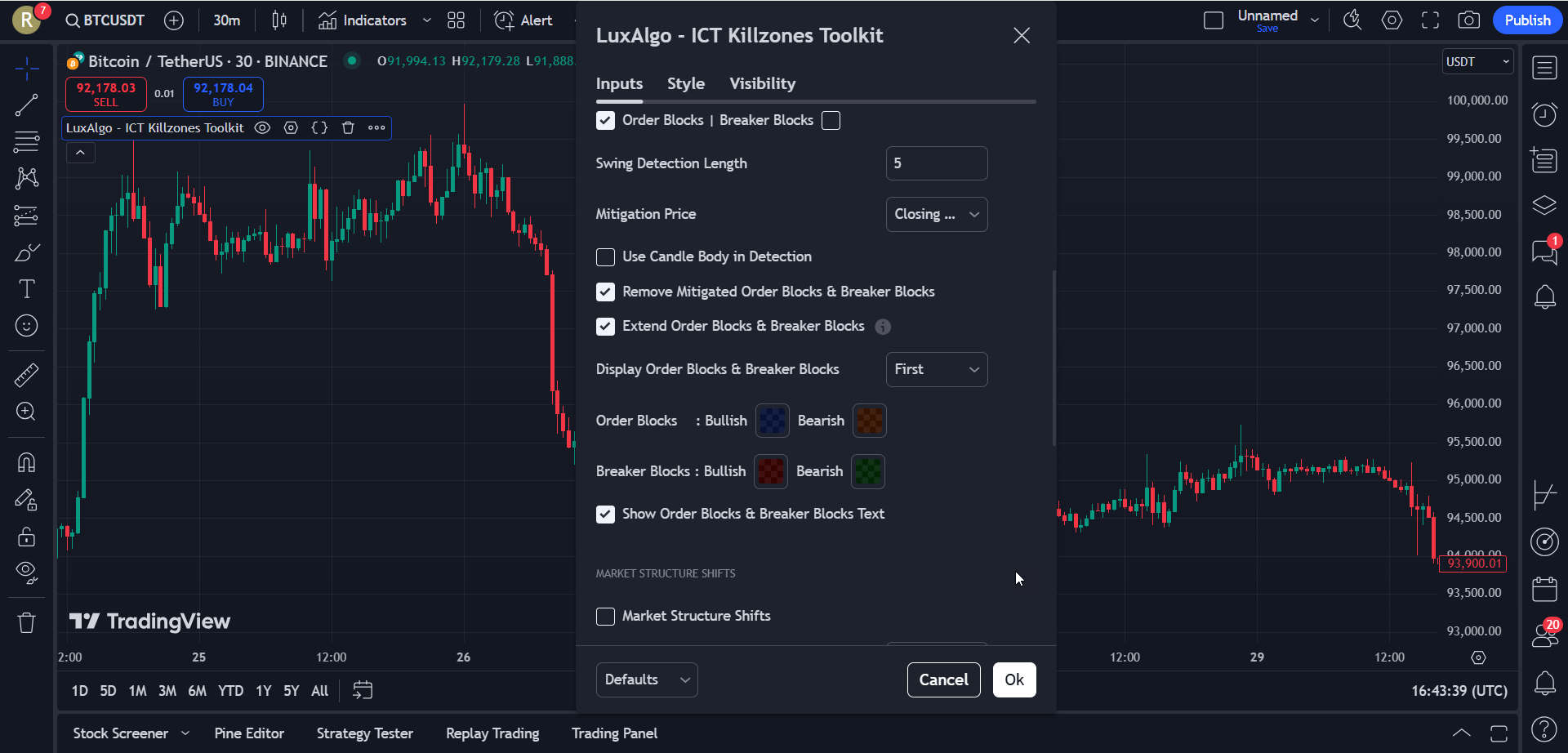This screenshot has height=753, width=1568.
Task: Select the text annotation tool
Action: point(26,289)
